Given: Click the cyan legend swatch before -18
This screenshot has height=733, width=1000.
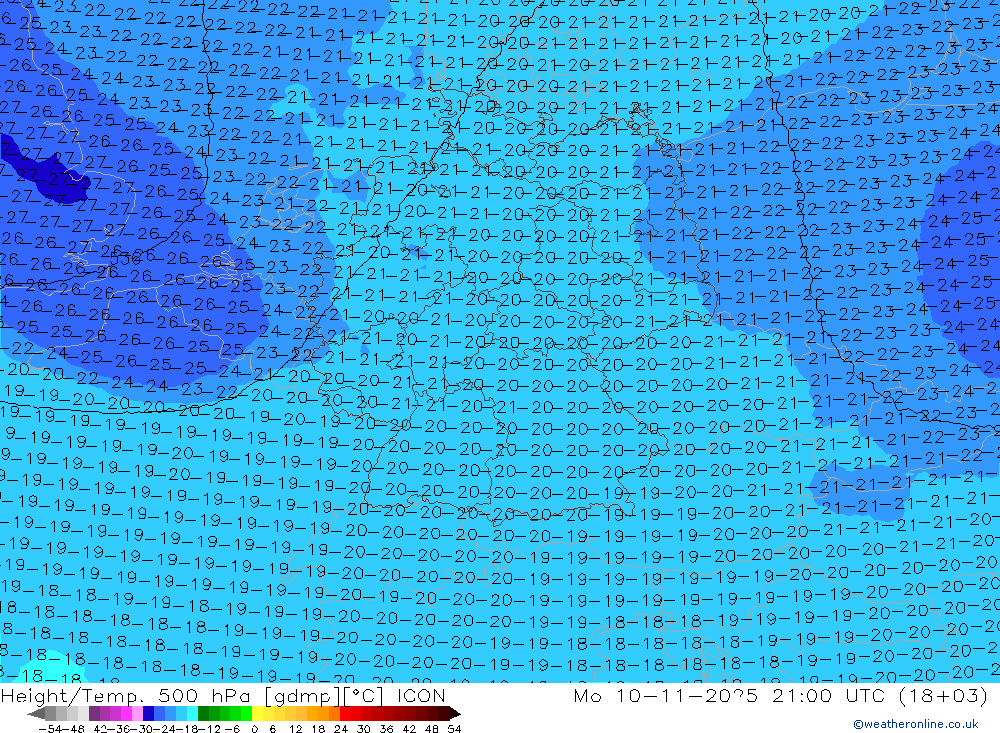Looking at the screenshot, I should (x=192, y=713).
